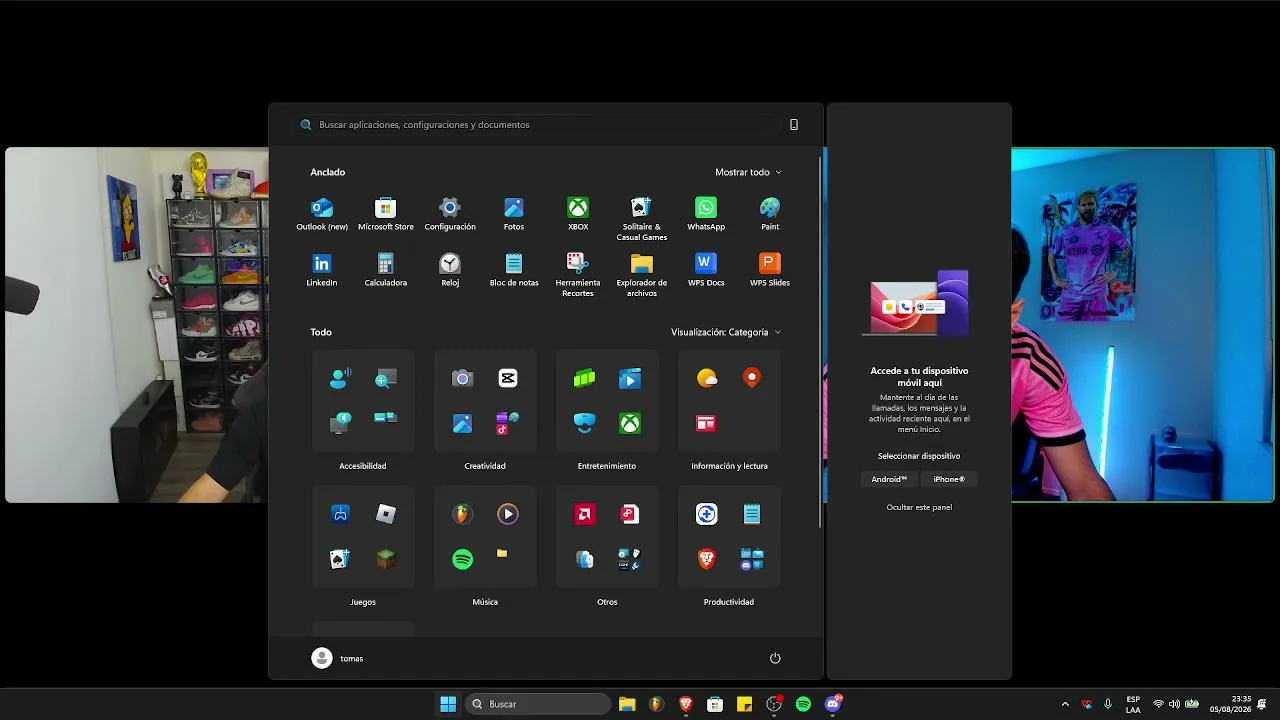Viewport: 1280px width, 720px height.
Task: Open the pinned XBOX app
Action: click(x=578, y=214)
